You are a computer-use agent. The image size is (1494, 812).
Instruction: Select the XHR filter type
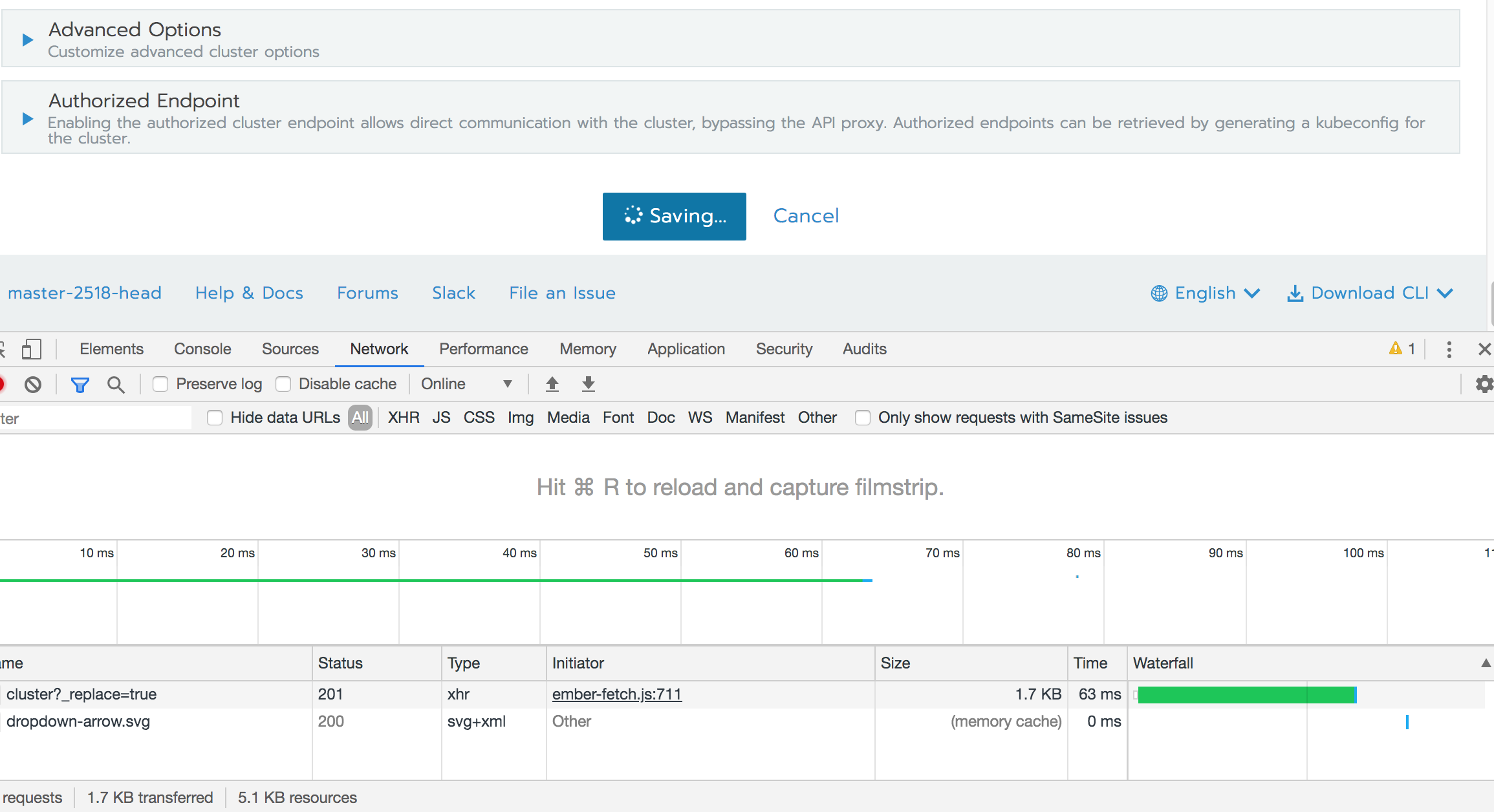tap(404, 418)
